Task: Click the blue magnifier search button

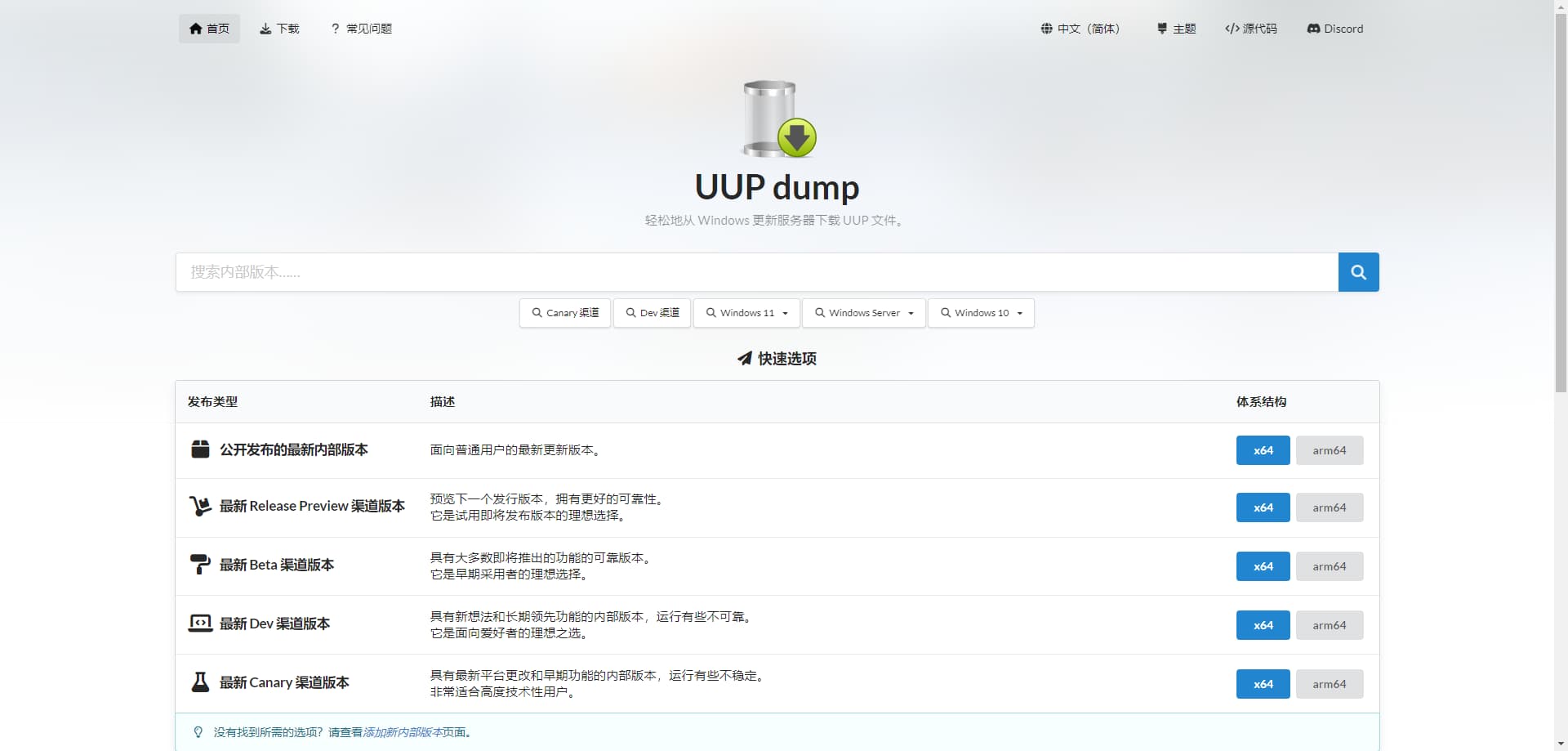Action: click(1358, 272)
